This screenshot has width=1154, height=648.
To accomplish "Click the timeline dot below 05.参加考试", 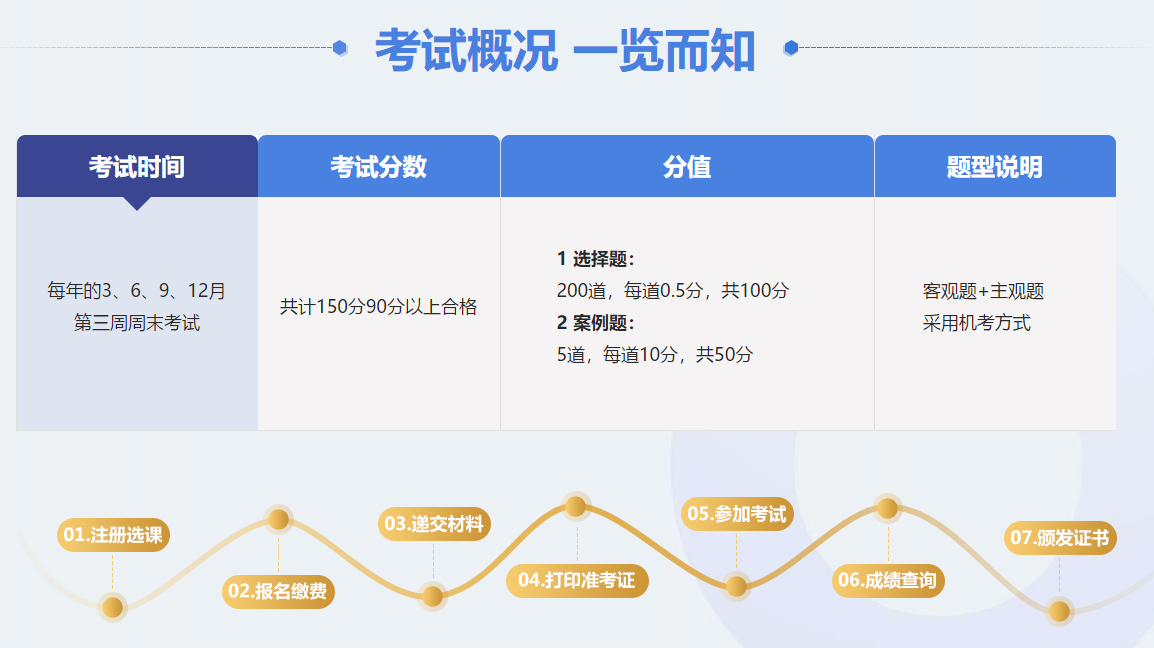I will 737,587.
